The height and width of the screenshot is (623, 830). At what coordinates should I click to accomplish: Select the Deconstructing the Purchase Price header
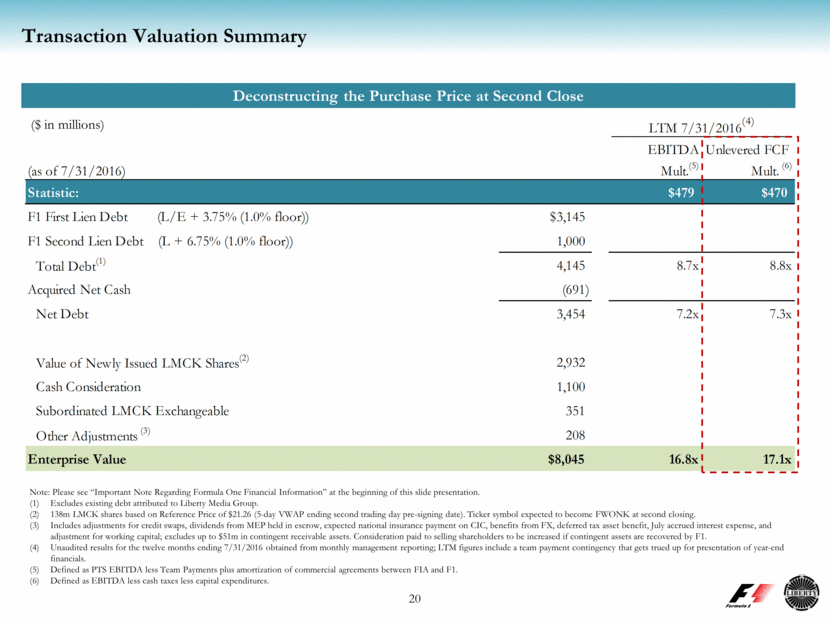[409, 96]
